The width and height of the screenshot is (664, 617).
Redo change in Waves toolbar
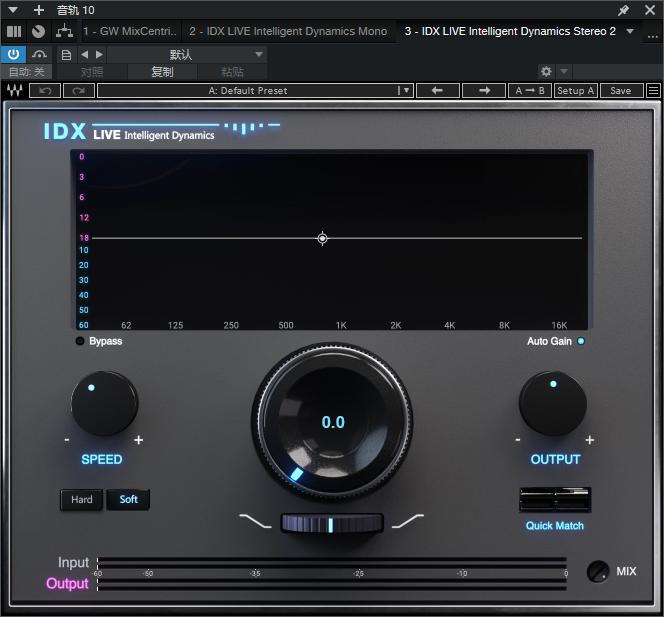(x=79, y=91)
